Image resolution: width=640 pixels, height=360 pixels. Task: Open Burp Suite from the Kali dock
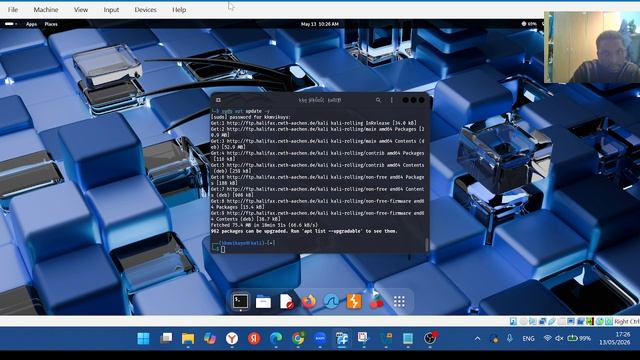(x=354, y=302)
